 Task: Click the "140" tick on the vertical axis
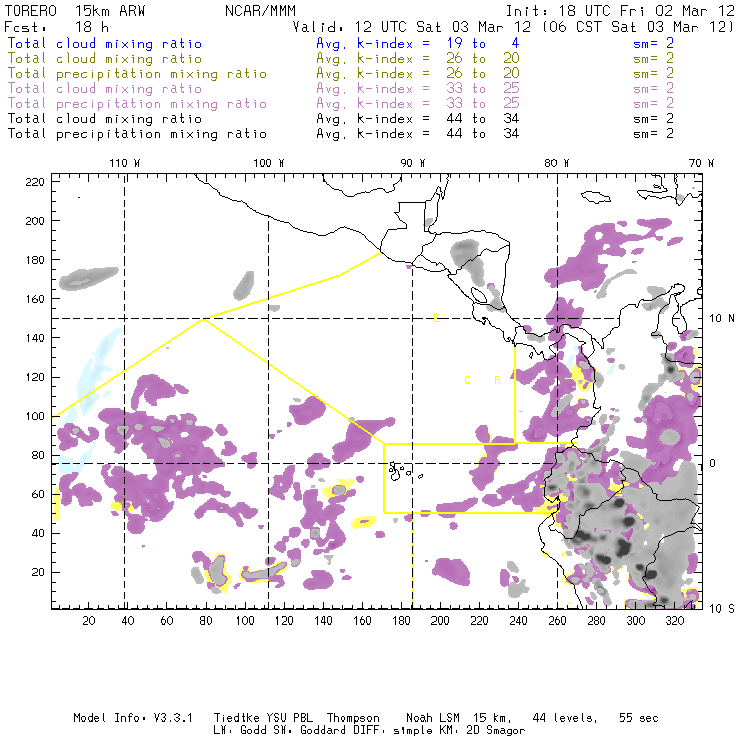[35, 338]
